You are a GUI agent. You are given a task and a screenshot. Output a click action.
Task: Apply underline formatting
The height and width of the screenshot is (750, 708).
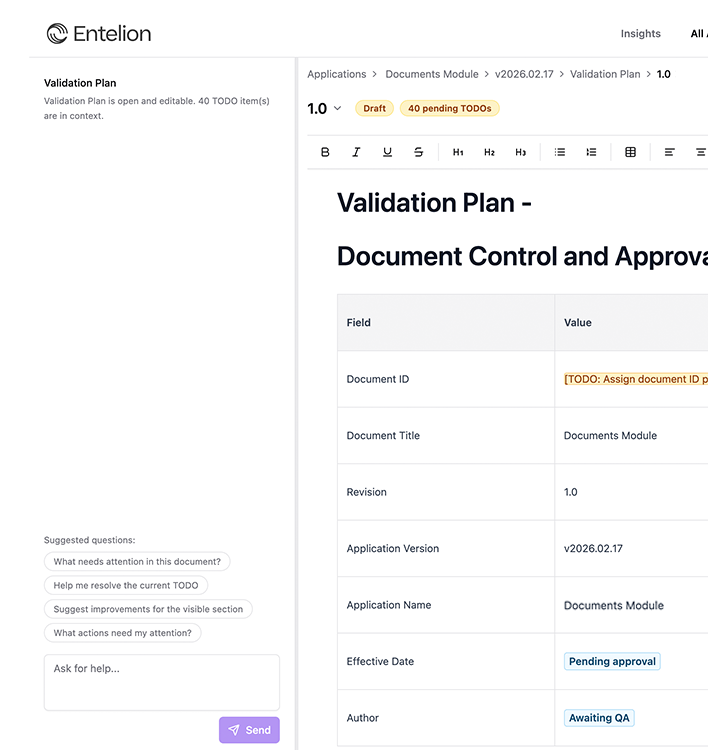[387, 152]
